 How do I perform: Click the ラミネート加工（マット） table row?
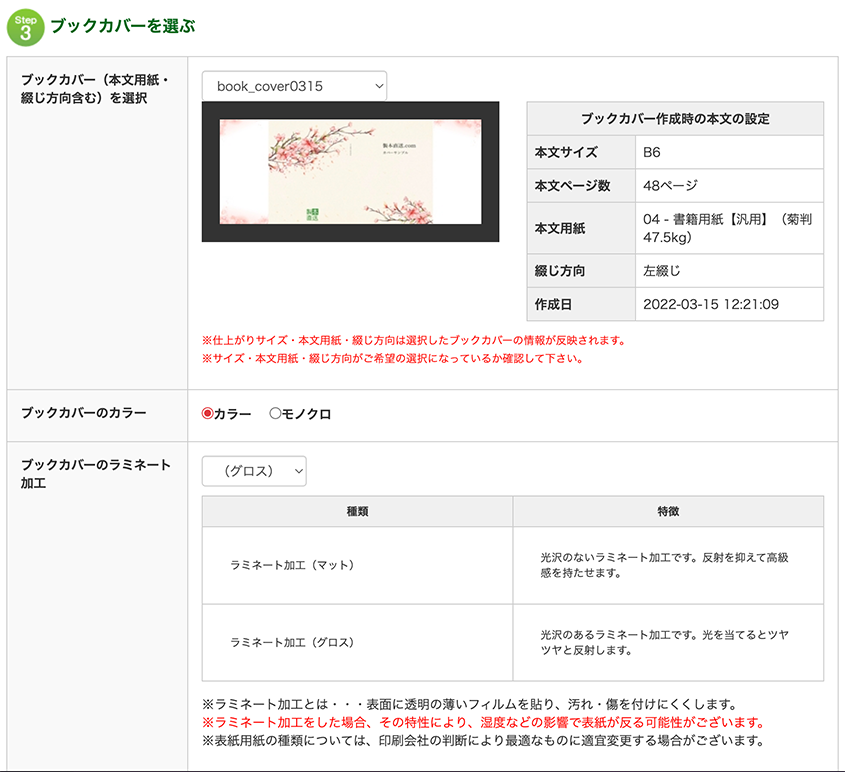[x=292, y=565]
